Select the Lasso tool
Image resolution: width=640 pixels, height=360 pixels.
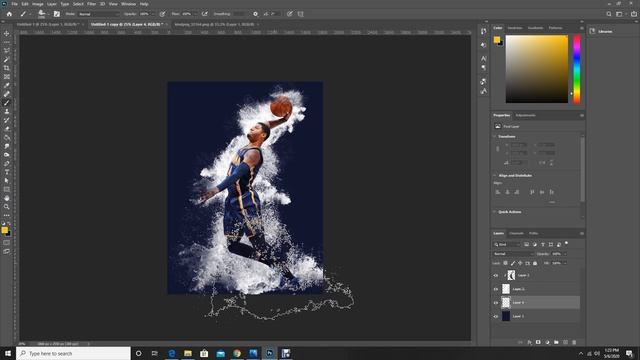[7, 51]
